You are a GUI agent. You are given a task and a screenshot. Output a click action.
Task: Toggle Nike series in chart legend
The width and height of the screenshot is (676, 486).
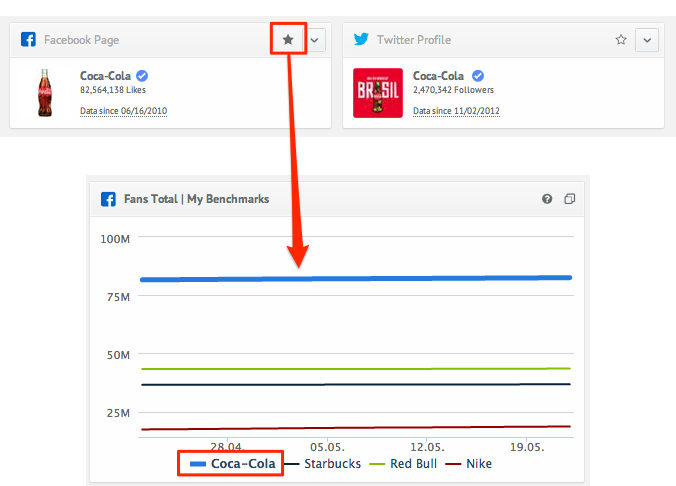click(x=469, y=464)
